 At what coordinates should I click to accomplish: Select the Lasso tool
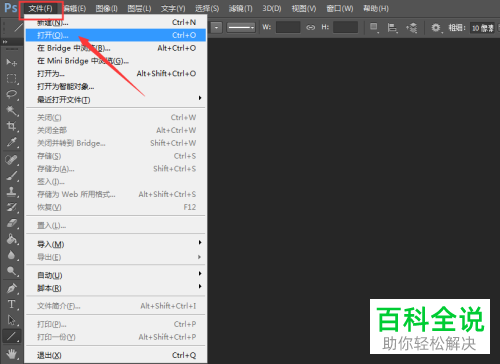pos(12,94)
